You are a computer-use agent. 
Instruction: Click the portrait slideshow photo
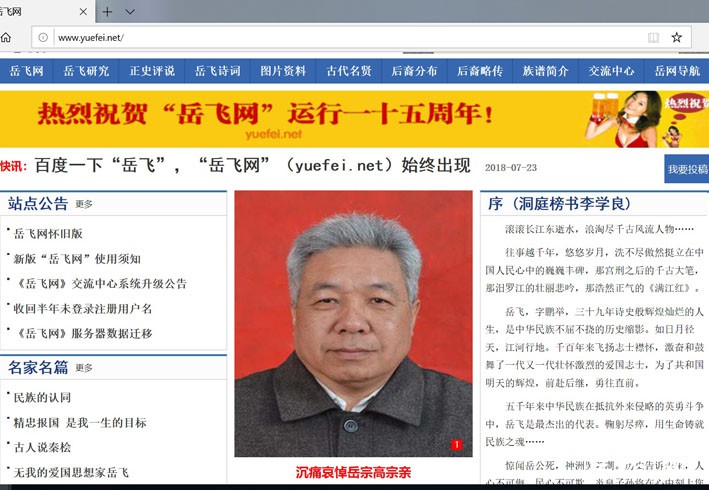pos(353,324)
